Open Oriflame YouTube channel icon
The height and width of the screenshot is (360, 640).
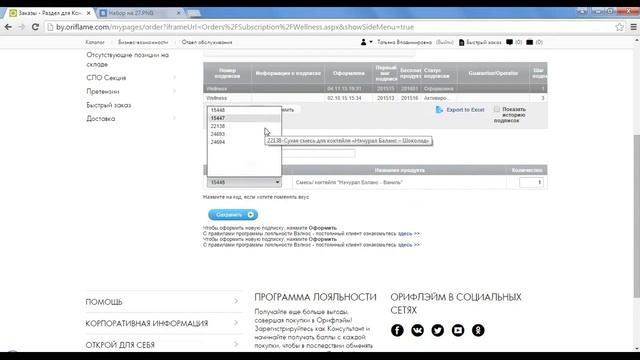458,330
